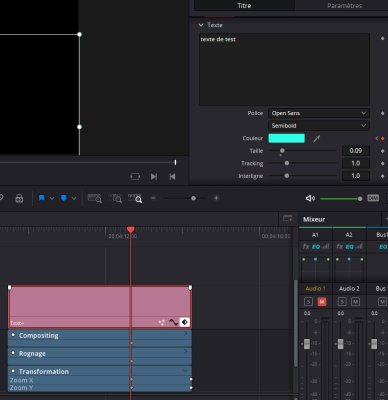Switch to the Titre tab
The image size is (388, 400).
coord(244,6)
